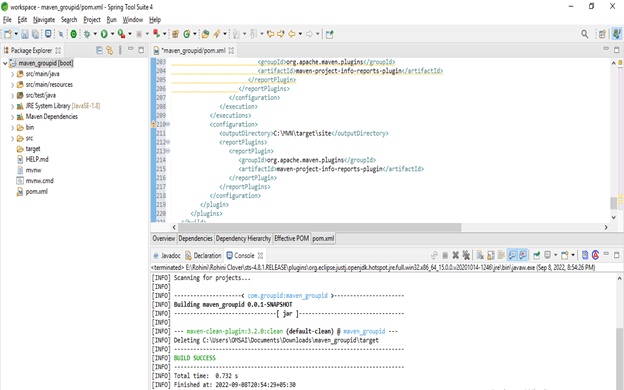Open the Debug dropdown arrow
The width and height of the screenshot is (624, 390).
click(95, 34)
